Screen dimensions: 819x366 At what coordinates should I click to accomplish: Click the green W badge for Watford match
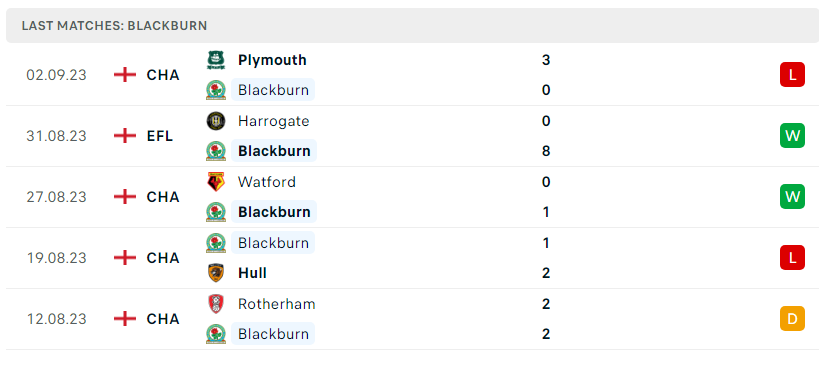(x=792, y=197)
